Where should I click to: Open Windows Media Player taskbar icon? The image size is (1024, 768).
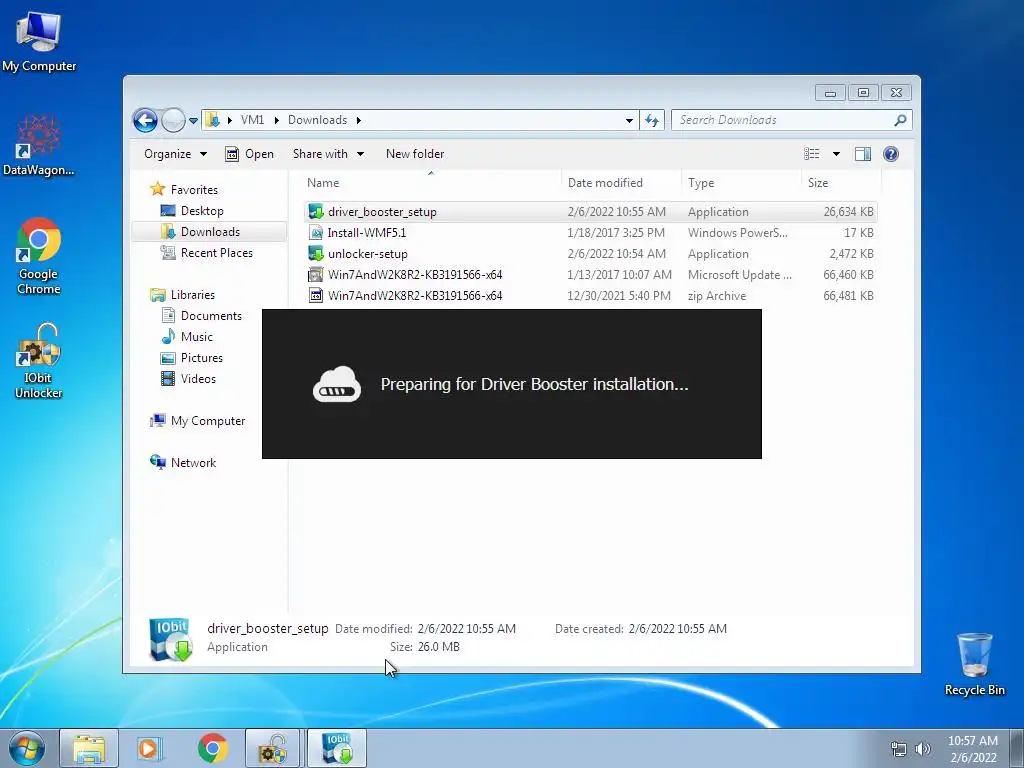(x=149, y=748)
